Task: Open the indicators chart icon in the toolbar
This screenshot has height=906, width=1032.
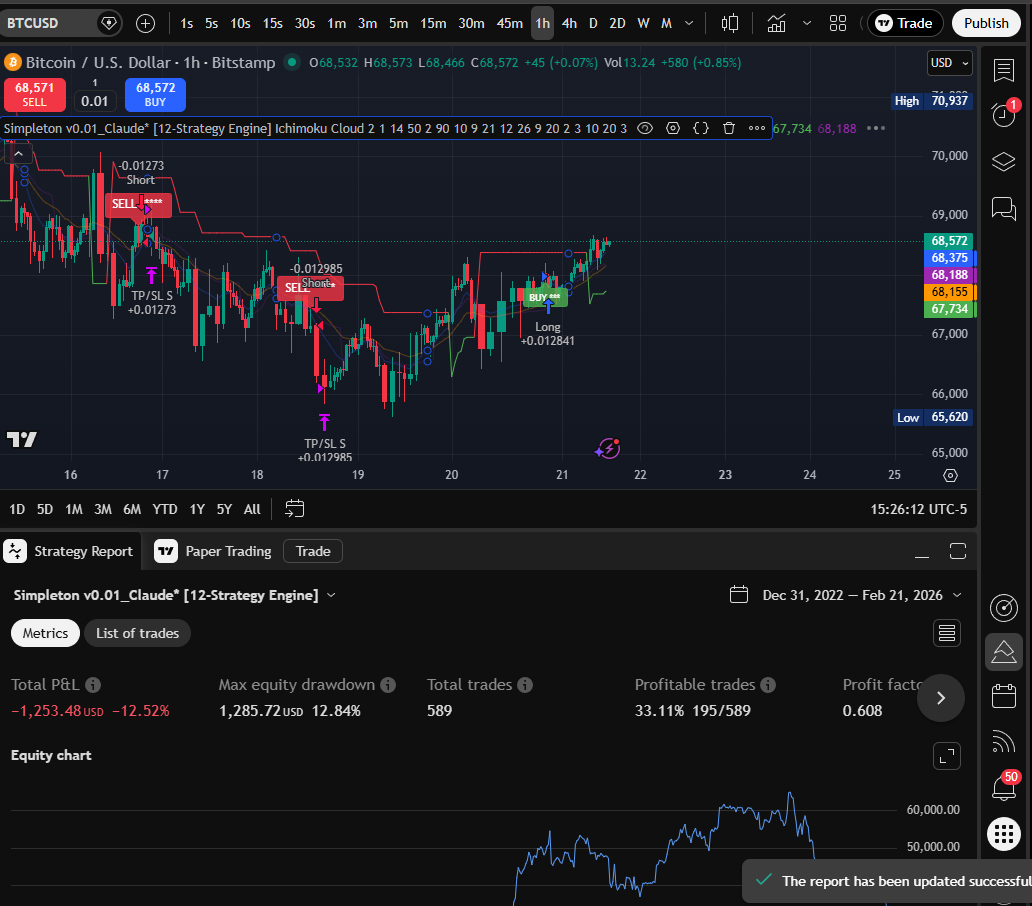Action: coord(776,23)
